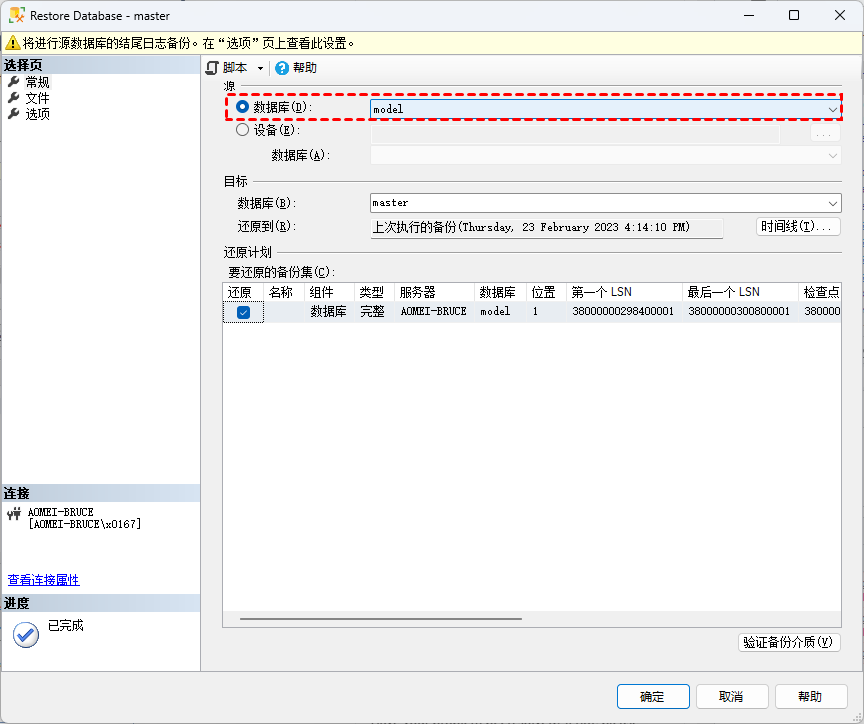Click the server connection icon under 连接
This screenshot has width=864, height=724.
pos(14,514)
